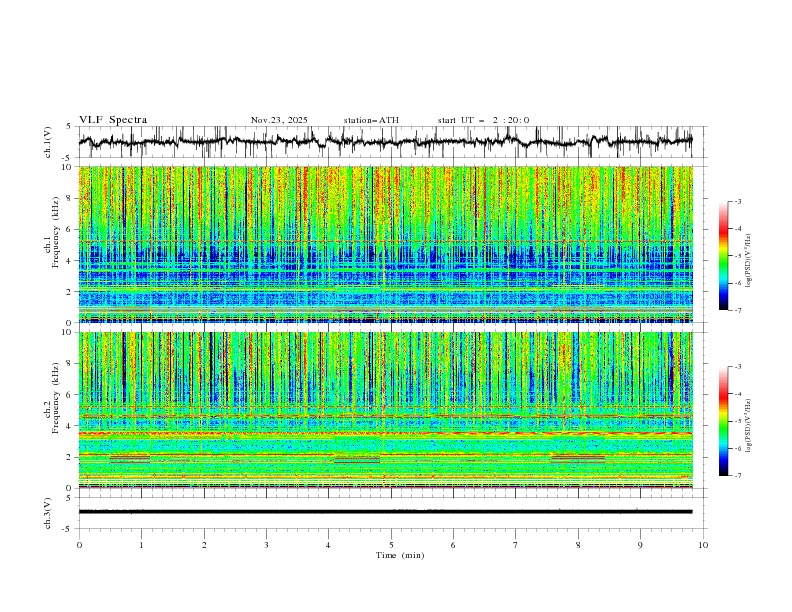Click the Nov.23, 2025 date label

[279, 120]
